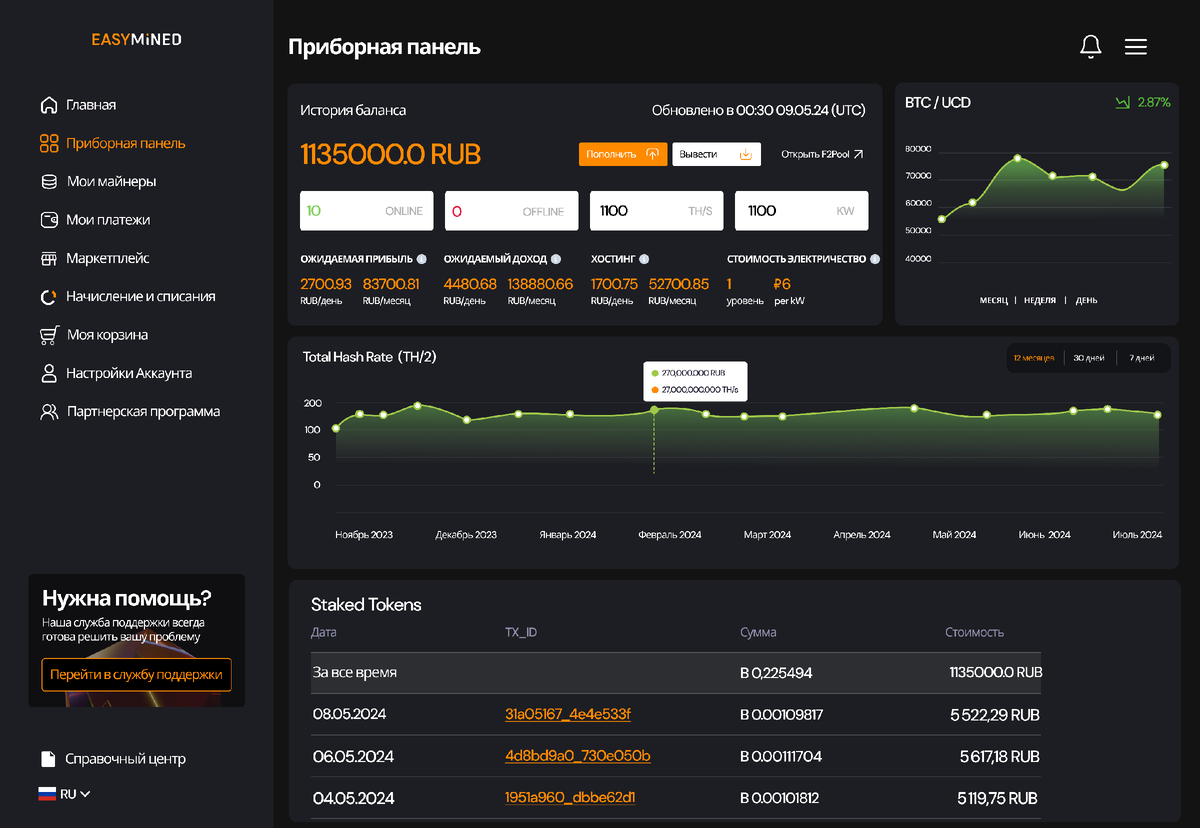1200x828 pixels.
Task: Click the Справочный центр document icon
Action: click(47, 759)
